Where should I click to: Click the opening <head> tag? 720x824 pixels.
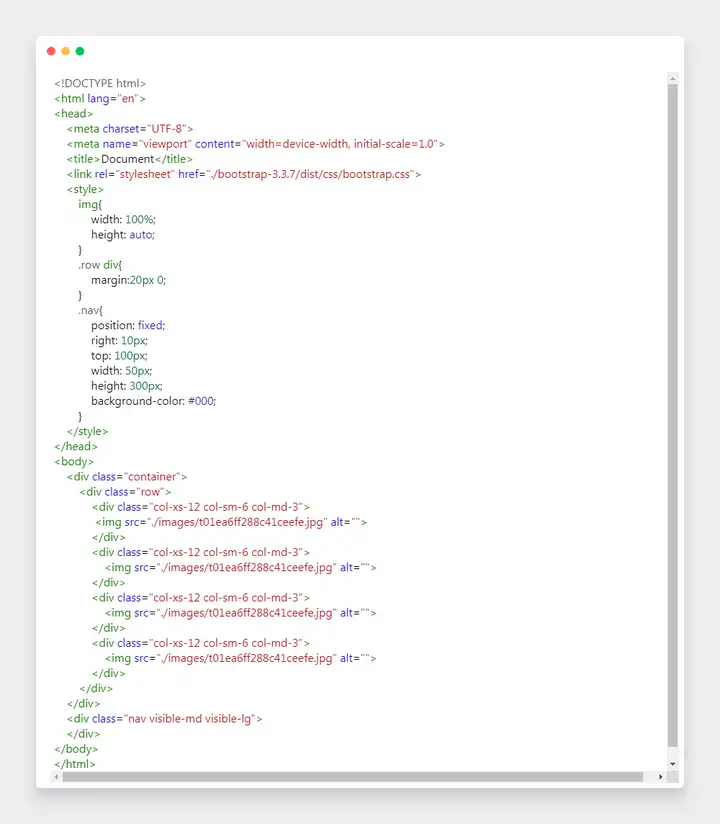click(x=74, y=114)
